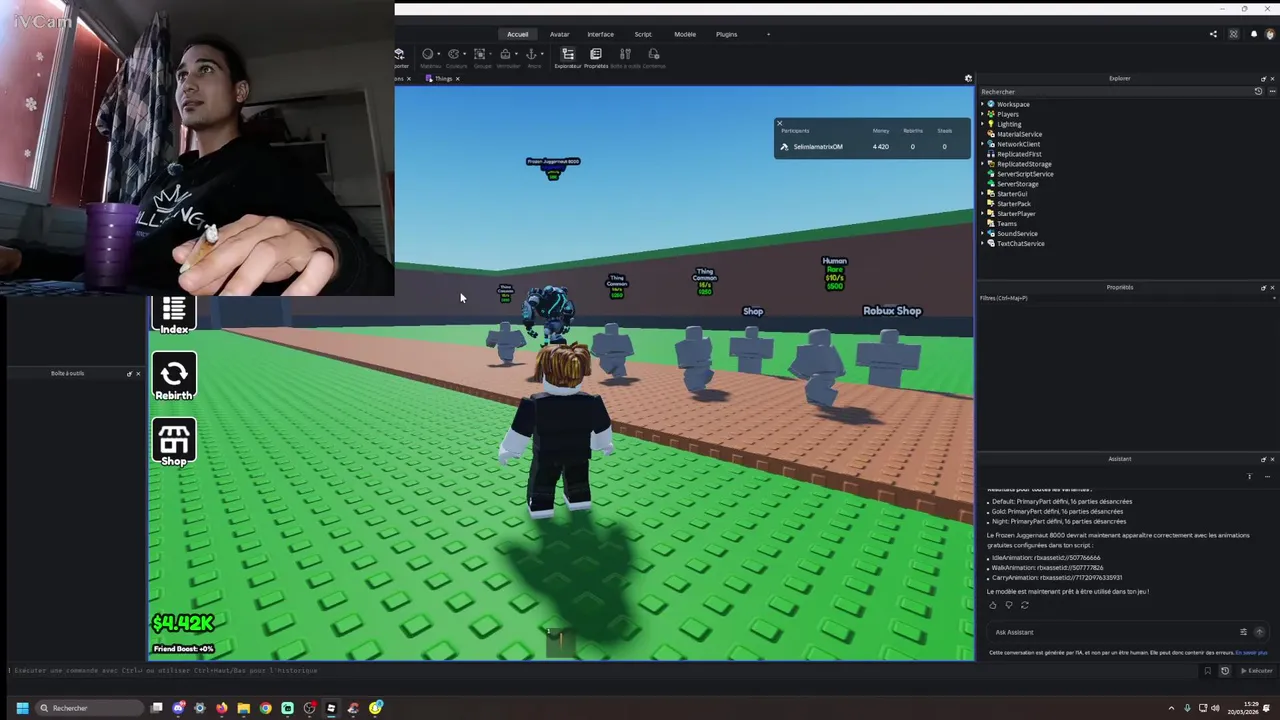Expand the Lighting tree node

pyautogui.click(x=983, y=124)
